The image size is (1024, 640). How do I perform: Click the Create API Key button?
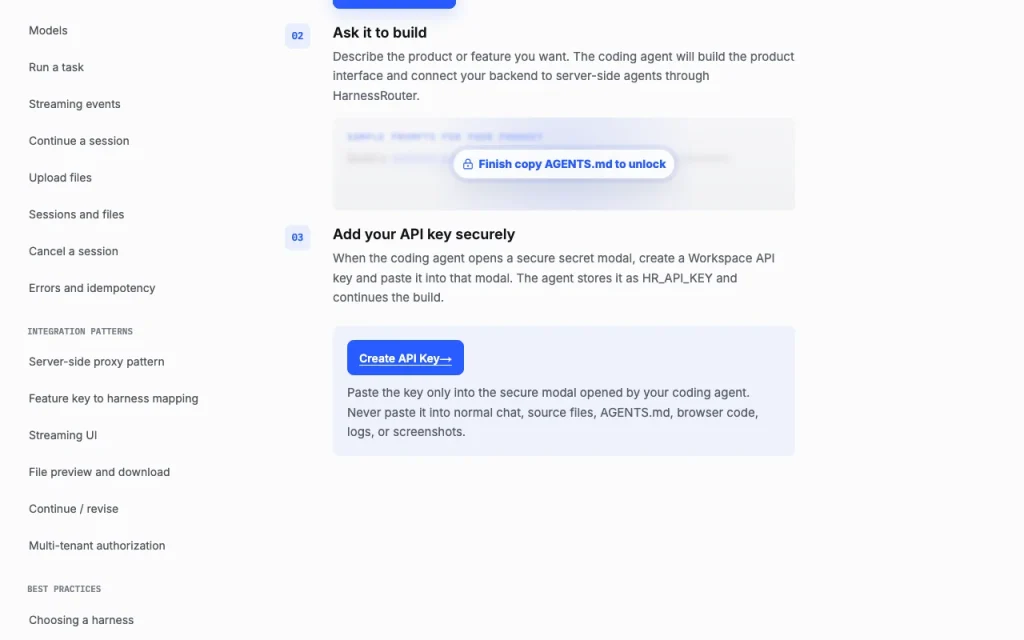coord(405,358)
